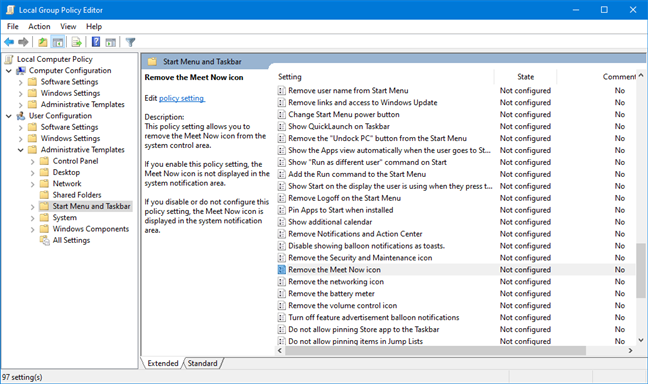Image resolution: width=648 pixels, height=384 pixels.
Task: Toggle the Show/Hide Console Tree icon
Action: point(58,42)
